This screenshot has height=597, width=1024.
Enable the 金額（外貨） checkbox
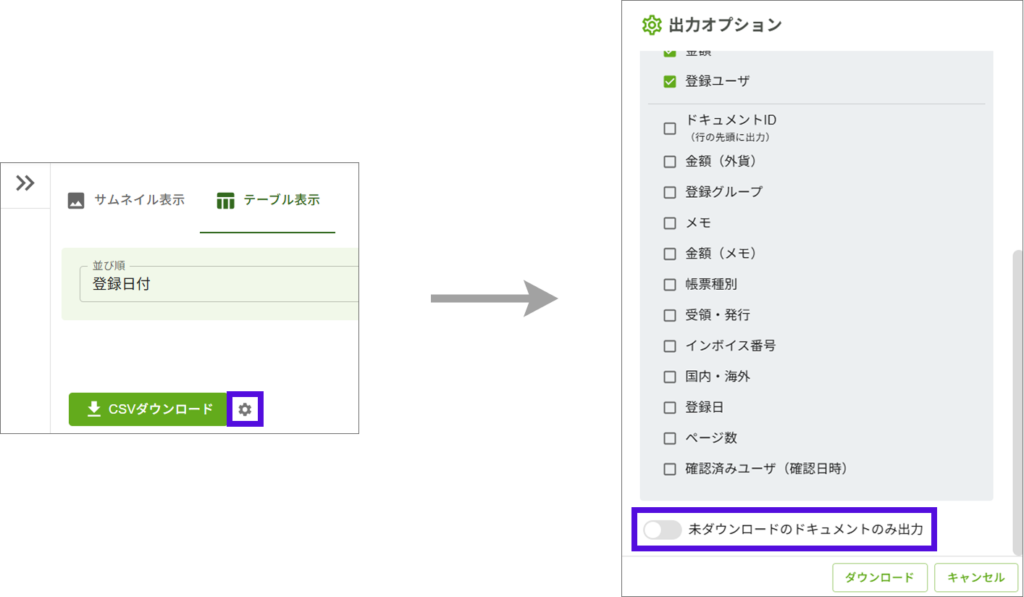tap(670, 162)
